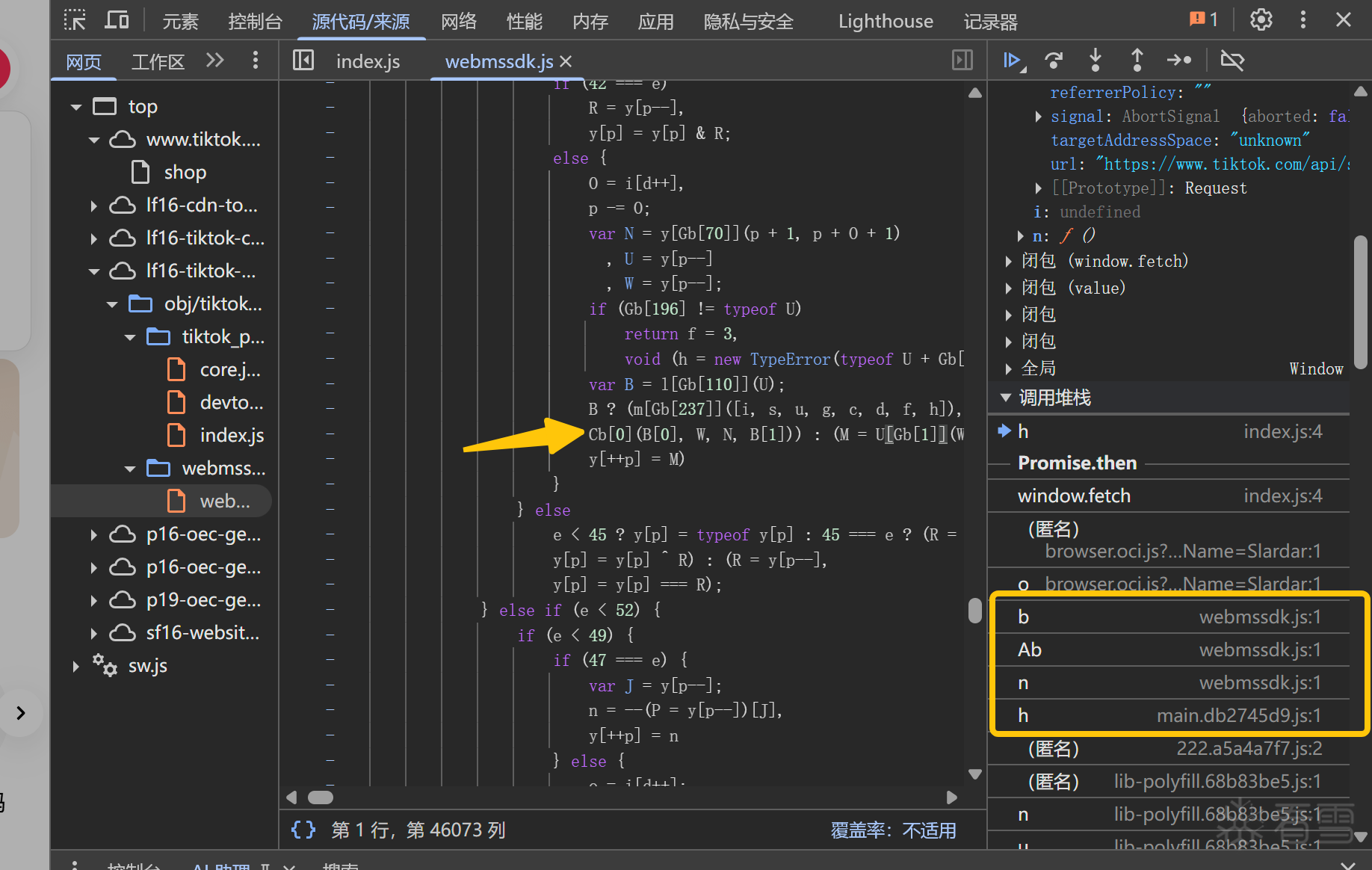Switch to the 网络 panel tab

458,22
